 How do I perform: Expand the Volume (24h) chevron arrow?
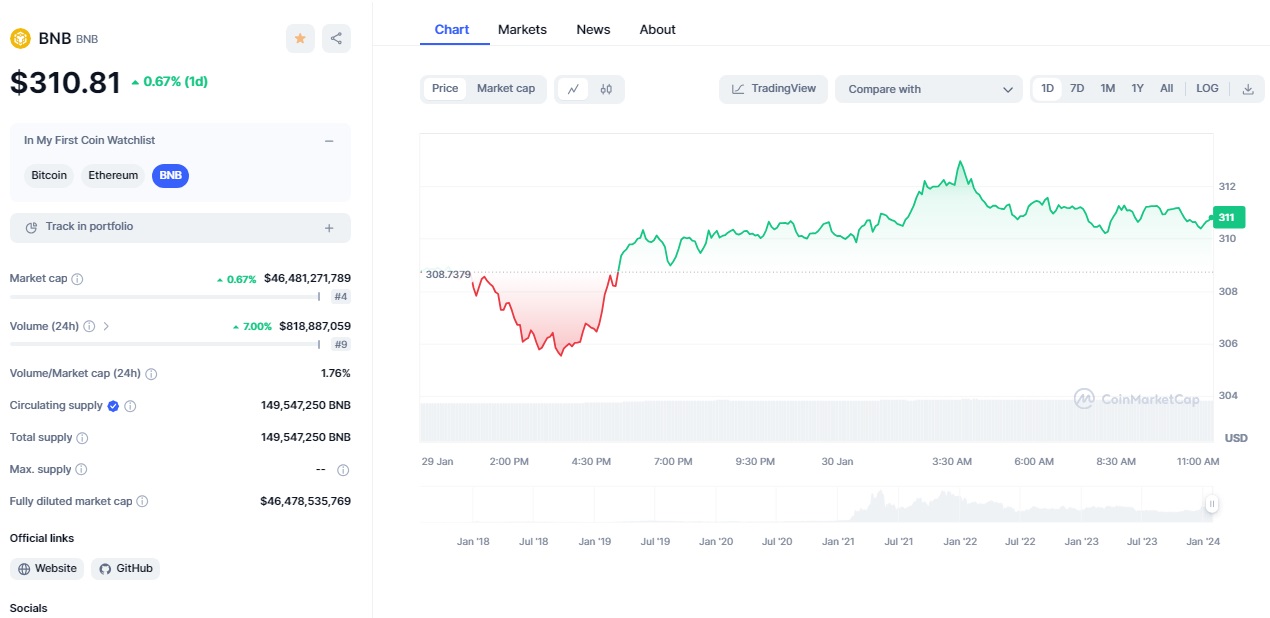coord(107,326)
